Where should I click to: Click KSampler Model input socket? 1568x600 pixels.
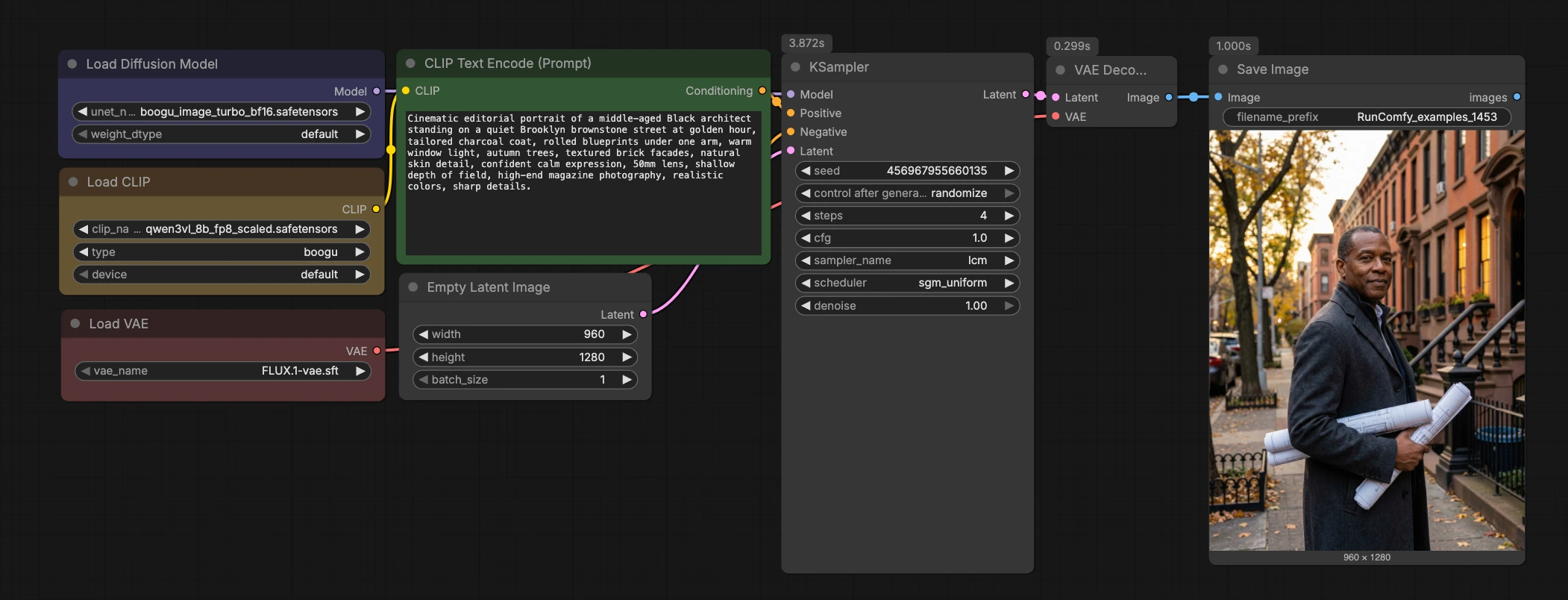(x=791, y=94)
